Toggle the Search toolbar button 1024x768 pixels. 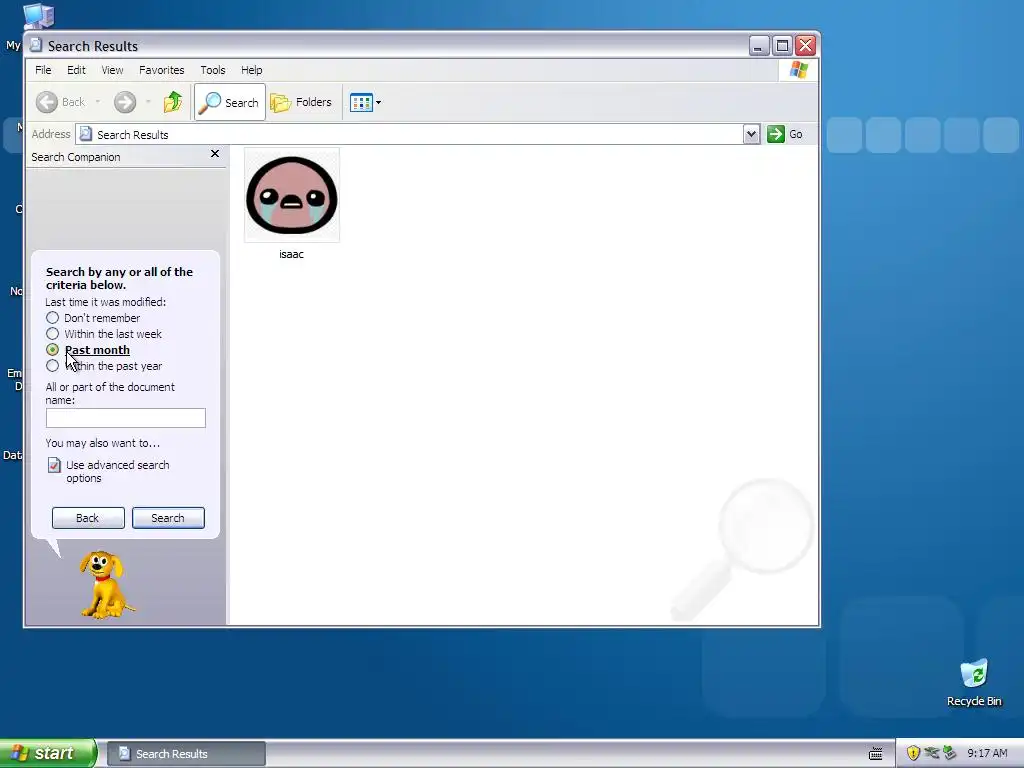point(230,102)
